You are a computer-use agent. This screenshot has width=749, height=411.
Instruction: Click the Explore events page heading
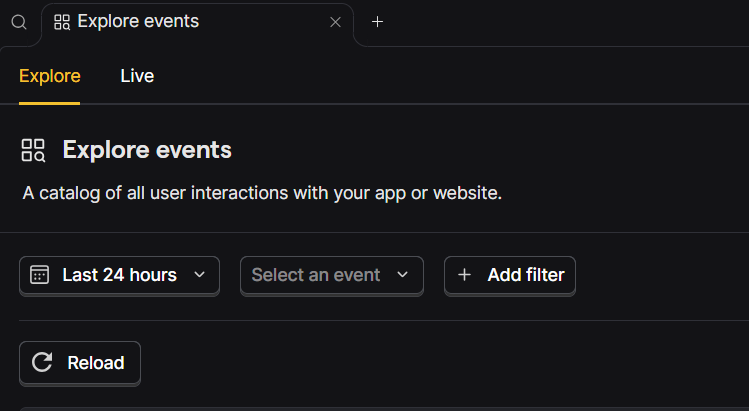[147, 151]
